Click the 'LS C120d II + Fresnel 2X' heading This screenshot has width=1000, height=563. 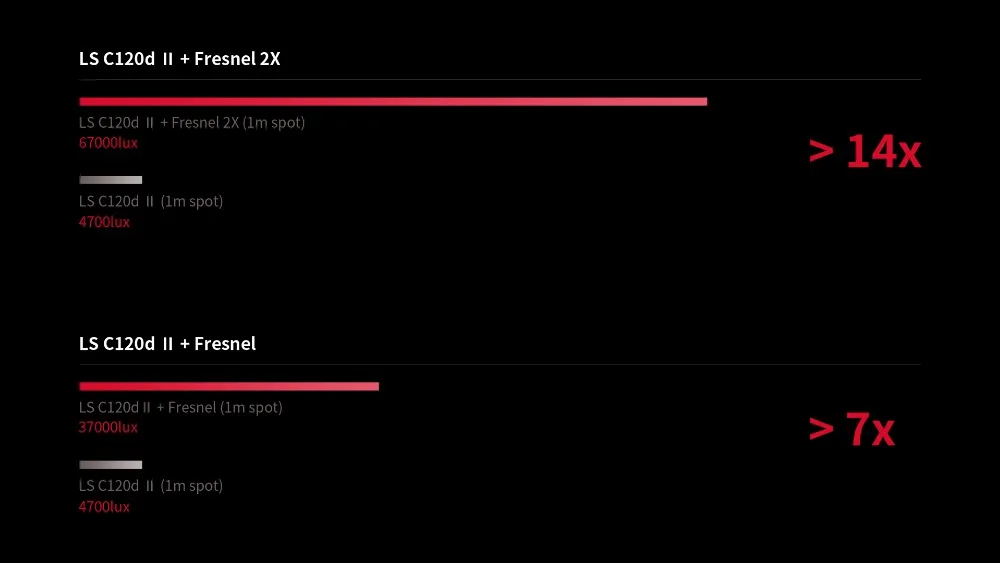[179, 59]
